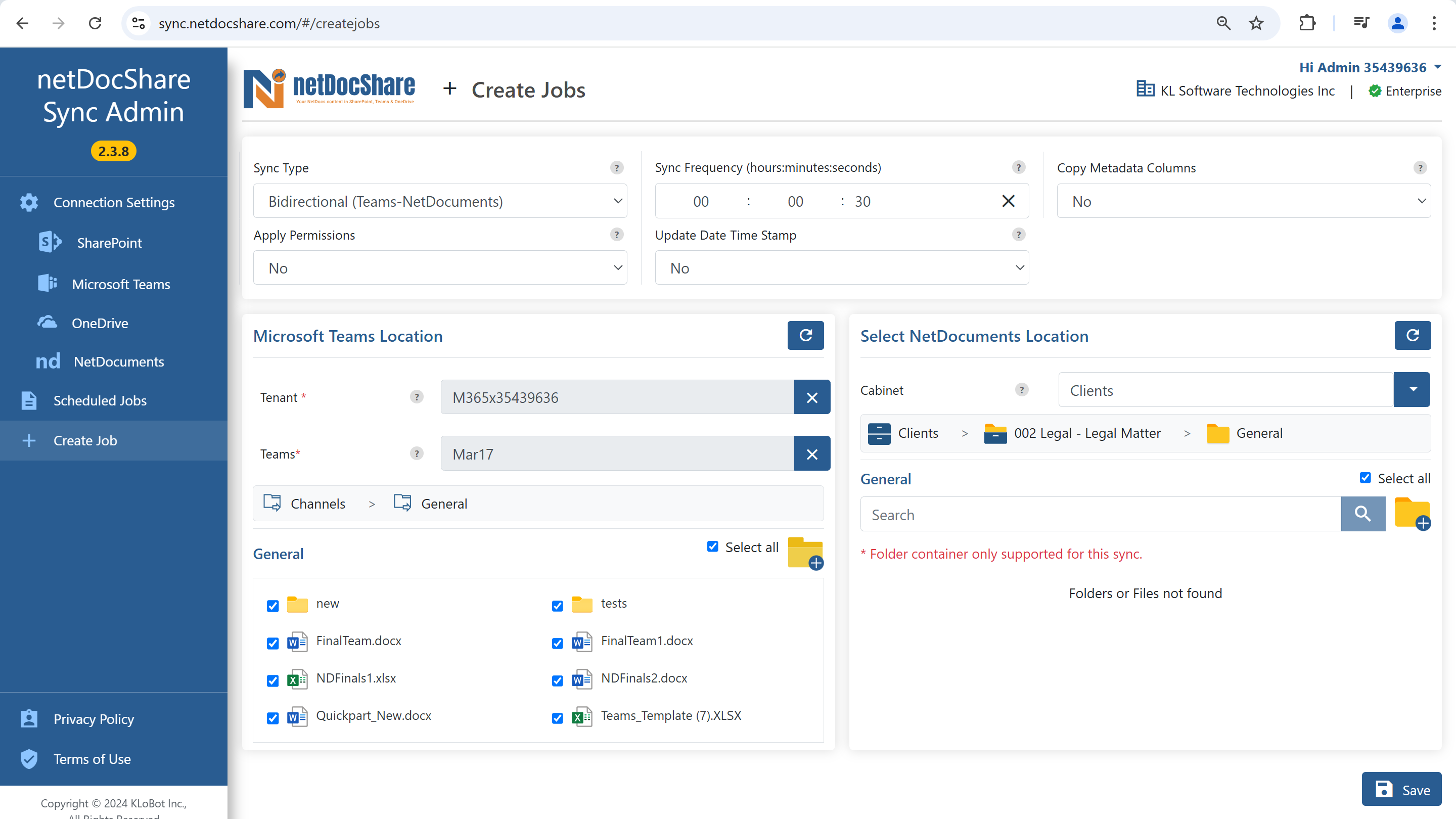The height and width of the screenshot is (819, 1456).
Task: Open help for Tenant field
Action: [417, 397]
